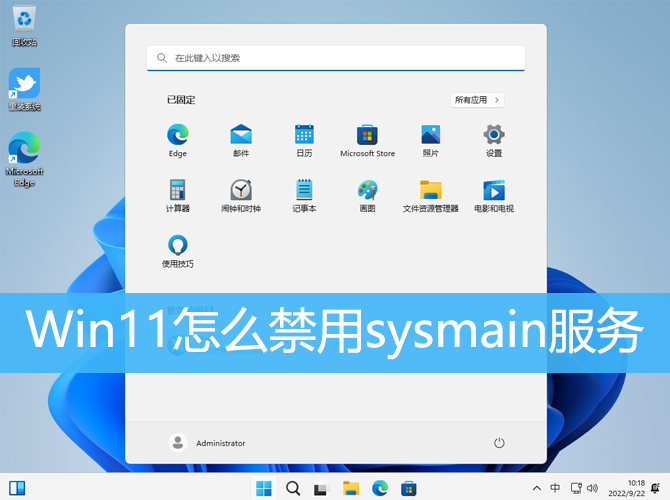Toggle the 中 input method indicator
Viewport: 670px width, 500px height.
pyautogui.click(x=555, y=489)
